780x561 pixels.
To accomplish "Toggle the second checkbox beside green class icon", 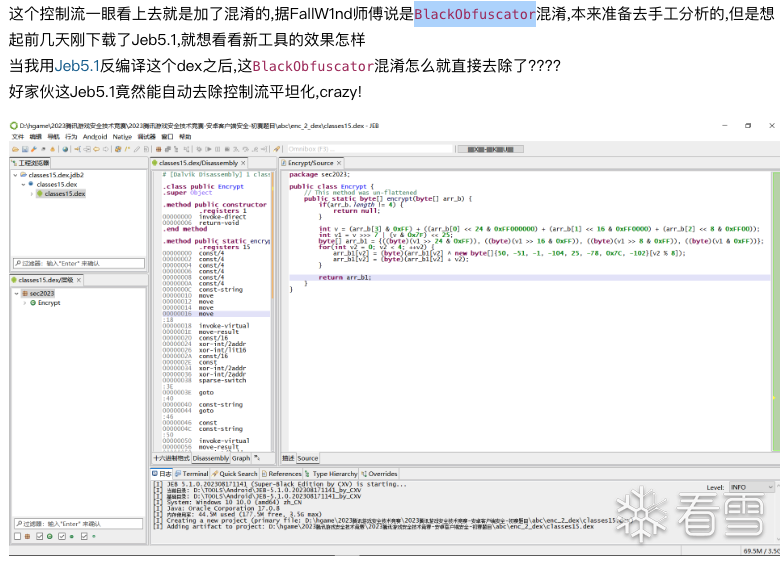I will [40, 536].
